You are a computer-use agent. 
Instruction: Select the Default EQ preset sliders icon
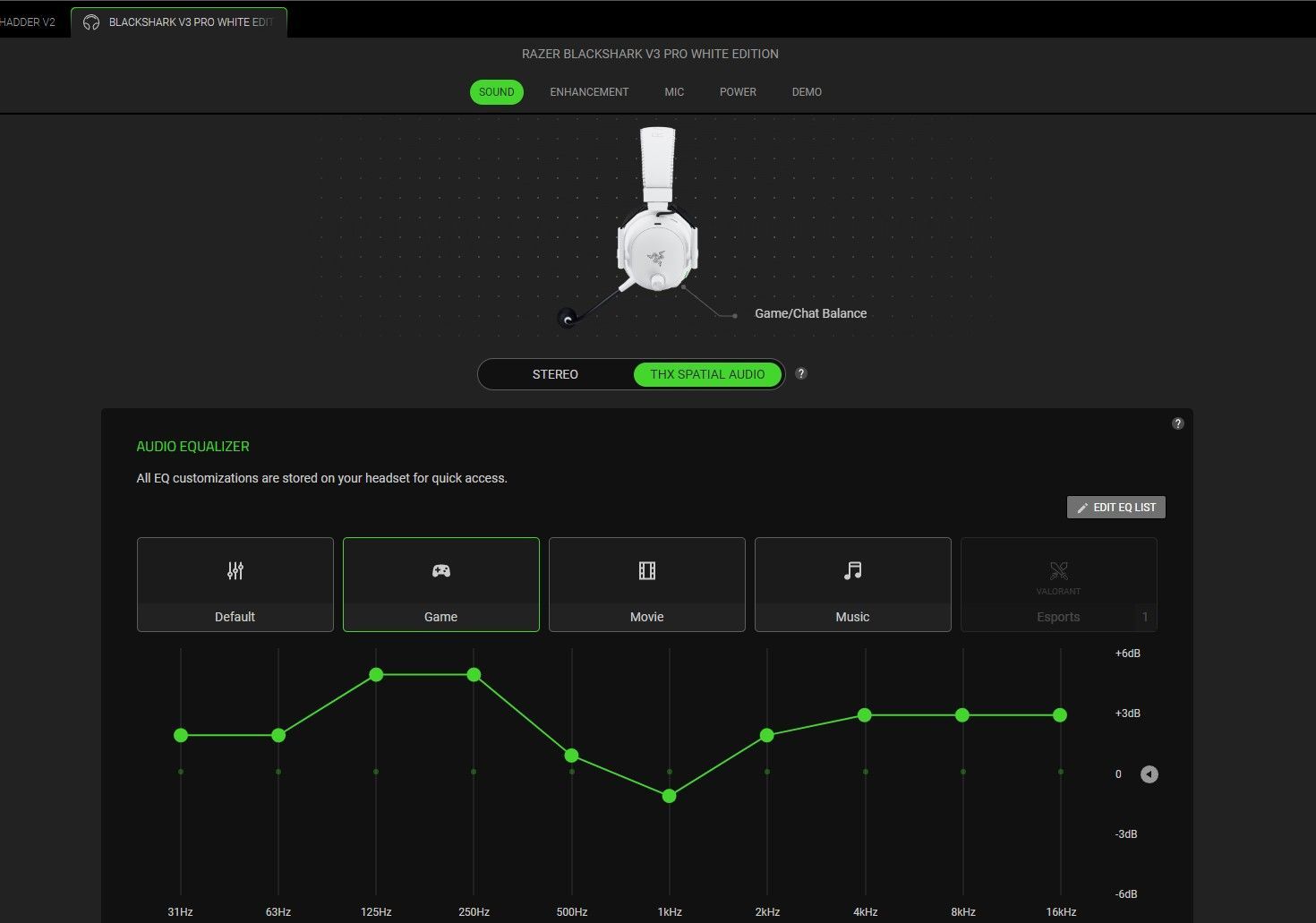[235, 571]
